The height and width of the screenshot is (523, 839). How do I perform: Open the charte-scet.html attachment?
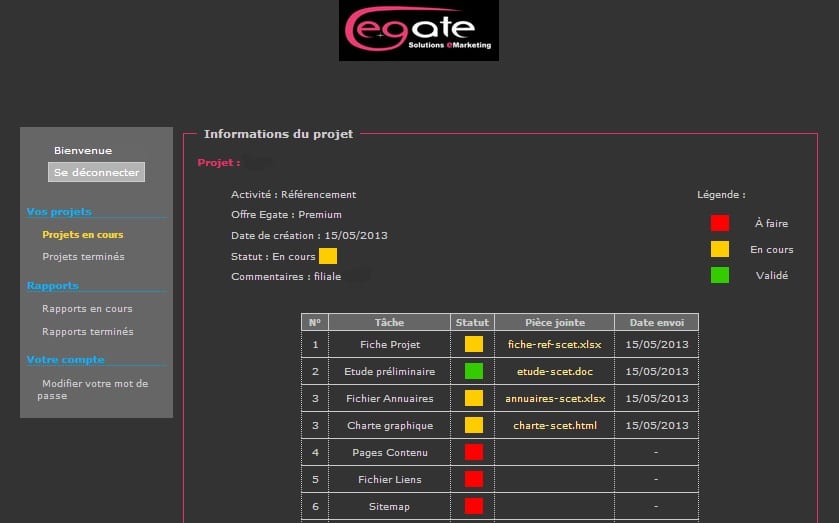555,425
